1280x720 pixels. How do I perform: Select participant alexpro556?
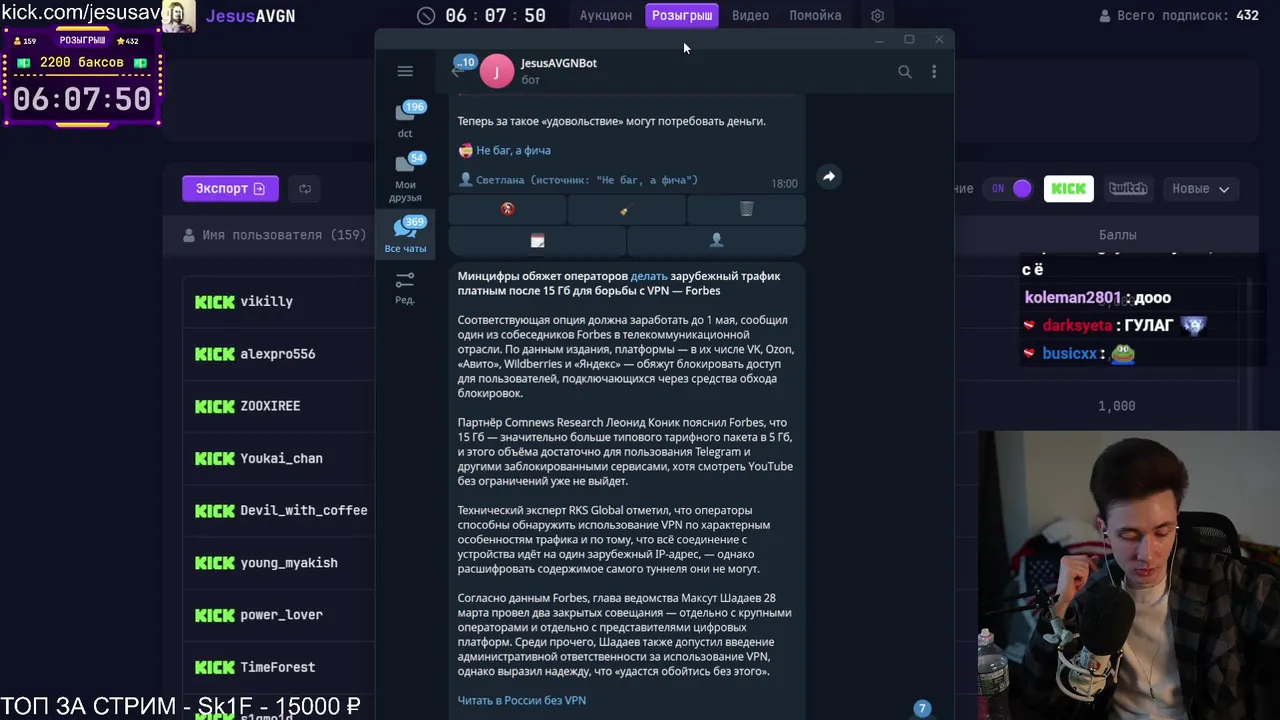[x=277, y=354]
